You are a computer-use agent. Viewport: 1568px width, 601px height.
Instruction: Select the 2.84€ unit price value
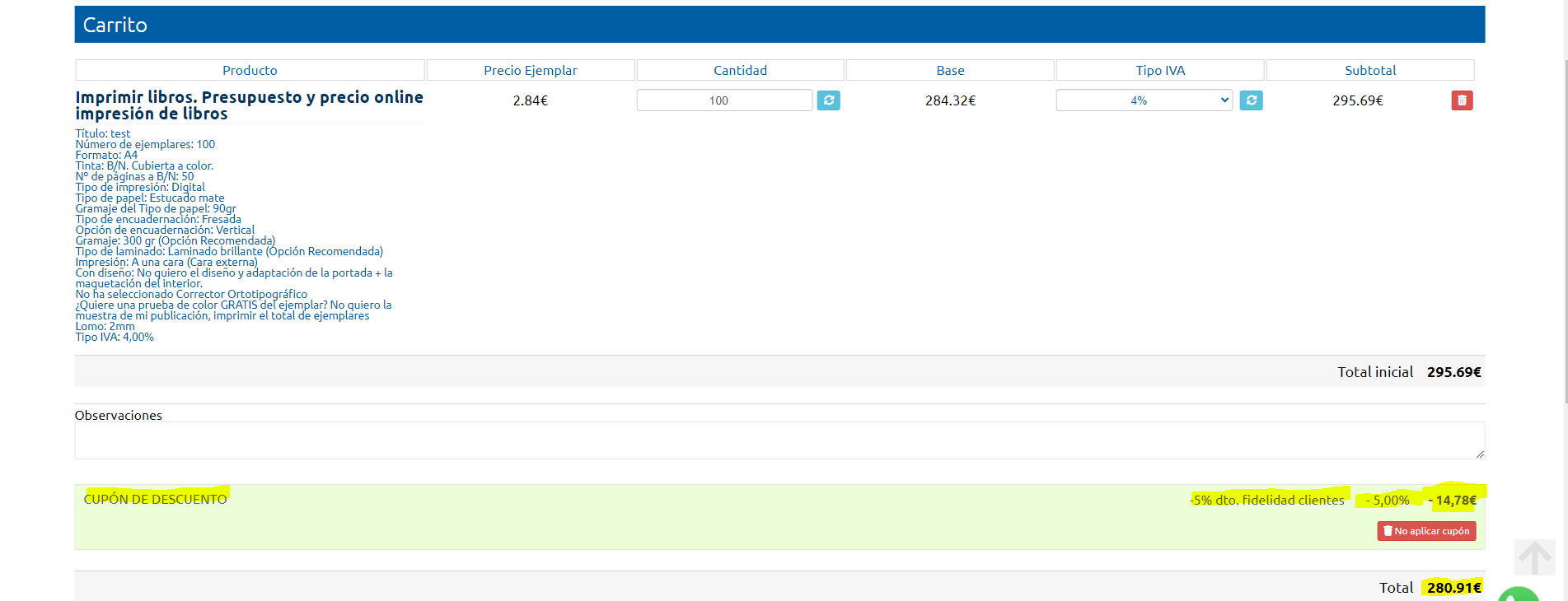point(531,100)
